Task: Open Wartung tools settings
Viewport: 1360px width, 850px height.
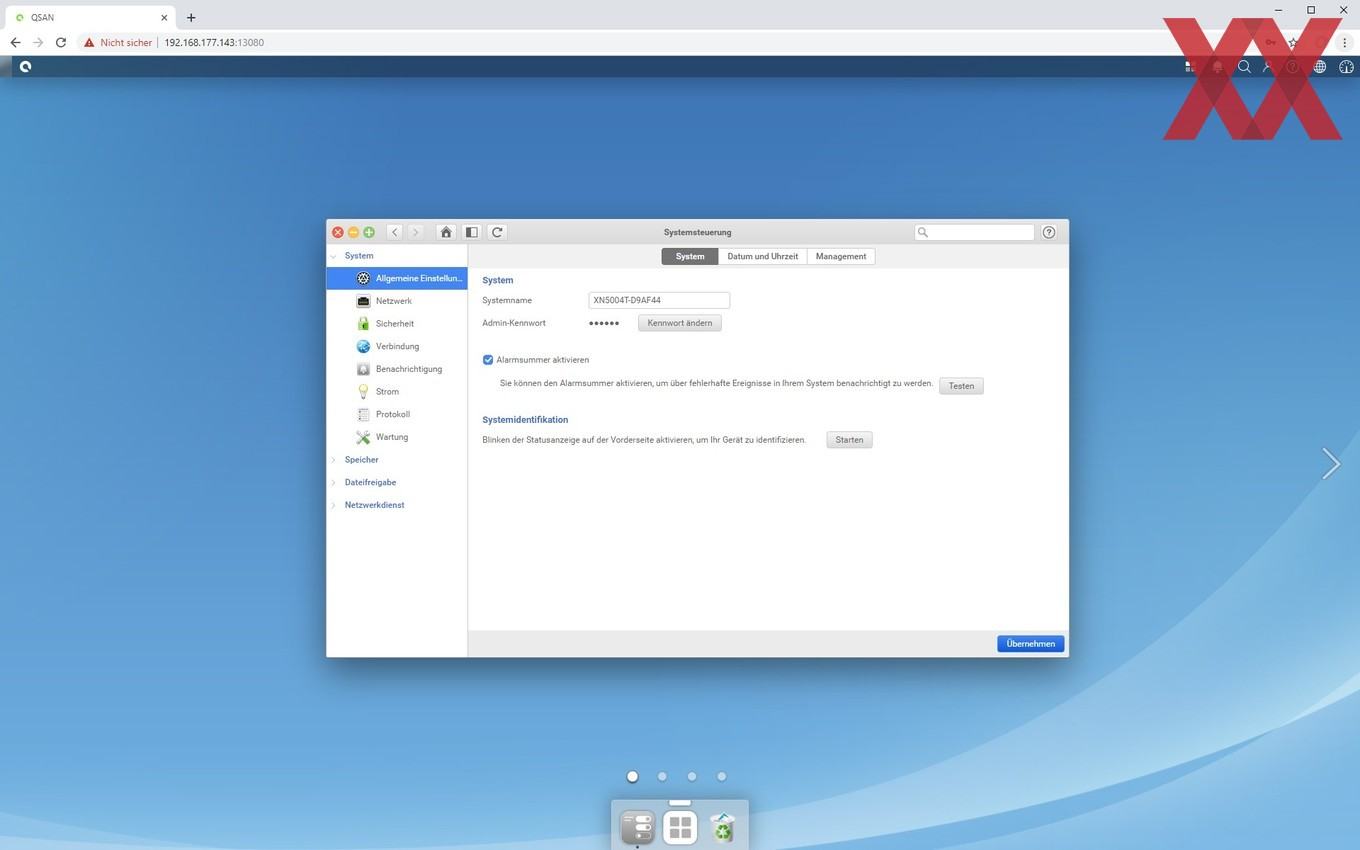Action: (397, 437)
